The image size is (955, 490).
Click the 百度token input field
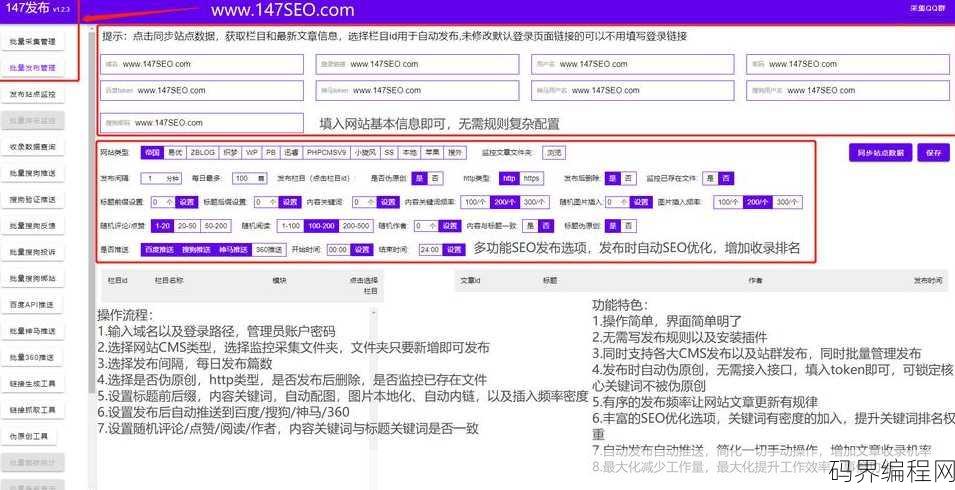202,91
